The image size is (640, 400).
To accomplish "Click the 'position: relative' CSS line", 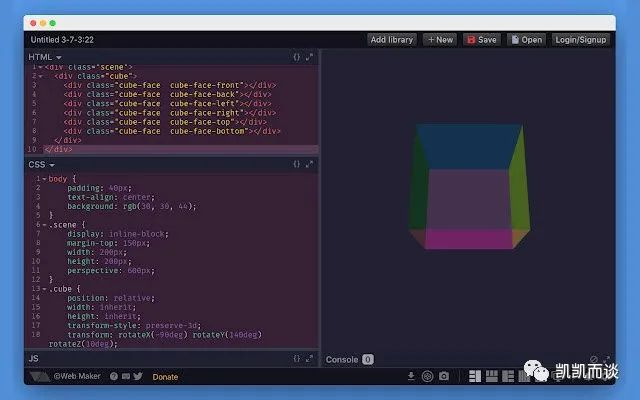I will click(111, 298).
